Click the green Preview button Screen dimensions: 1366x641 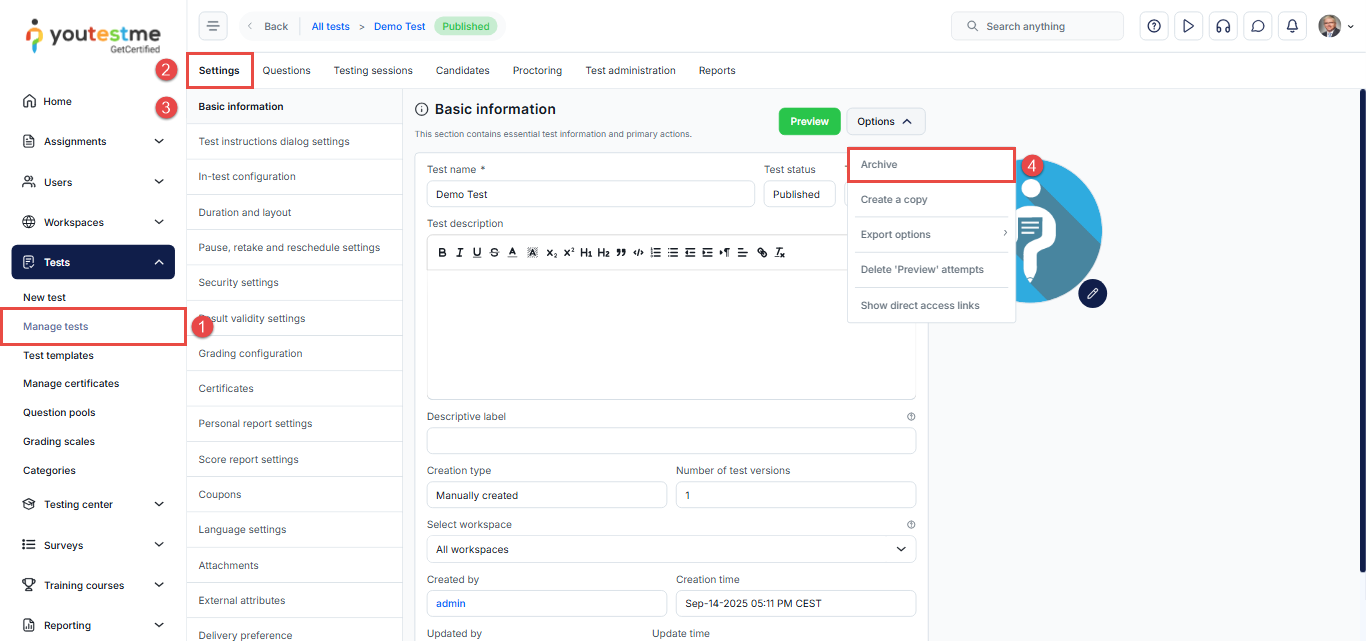(809, 121)
